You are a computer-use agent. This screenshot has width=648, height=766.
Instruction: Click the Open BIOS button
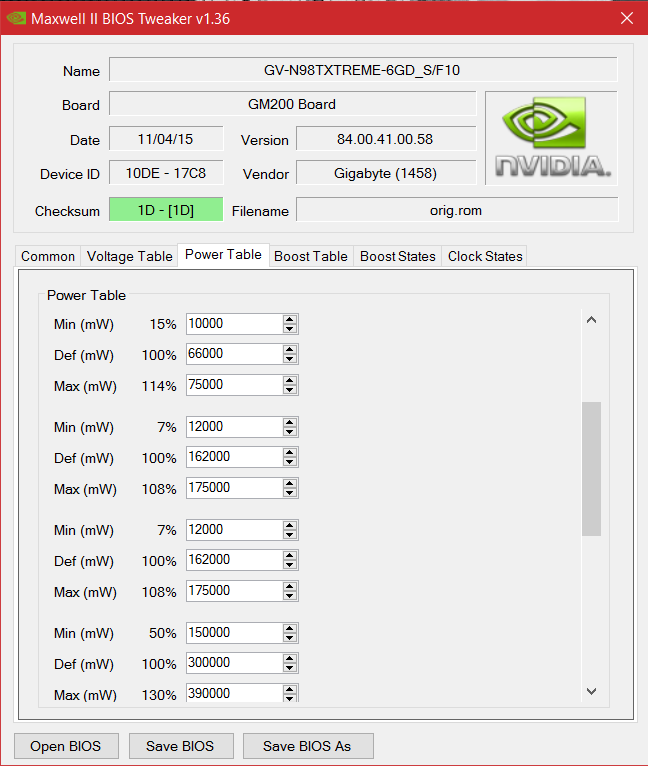click(x=66, y=746)
